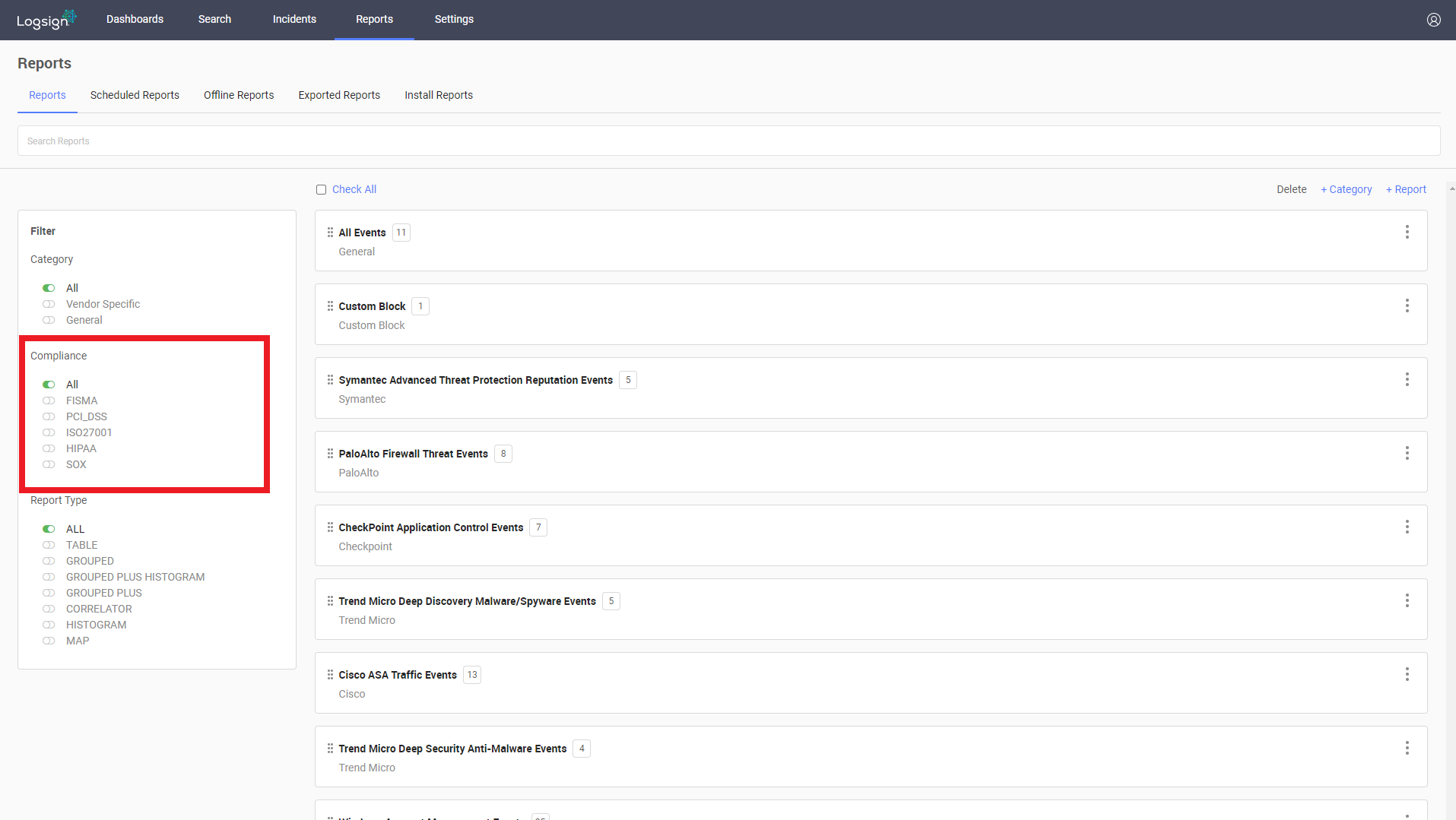Screen dimensions: 1456x820
Task: Enable the HISTOGRAM report type filter
Action: click(49, 625)
